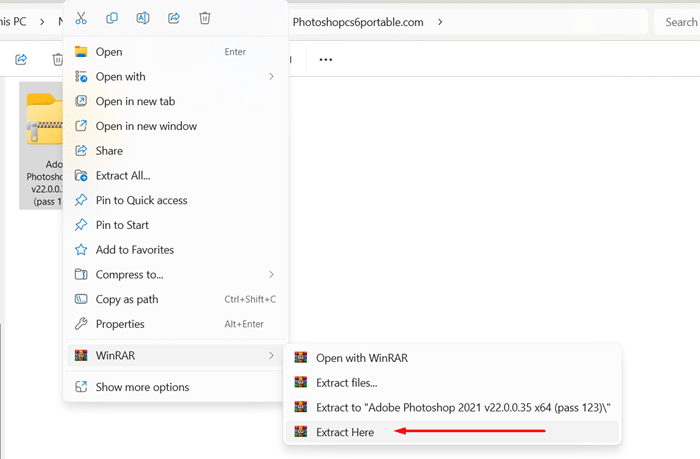700x459 pixels.
Task: Select Open with WinRAR option
Action: coord(361,358)
